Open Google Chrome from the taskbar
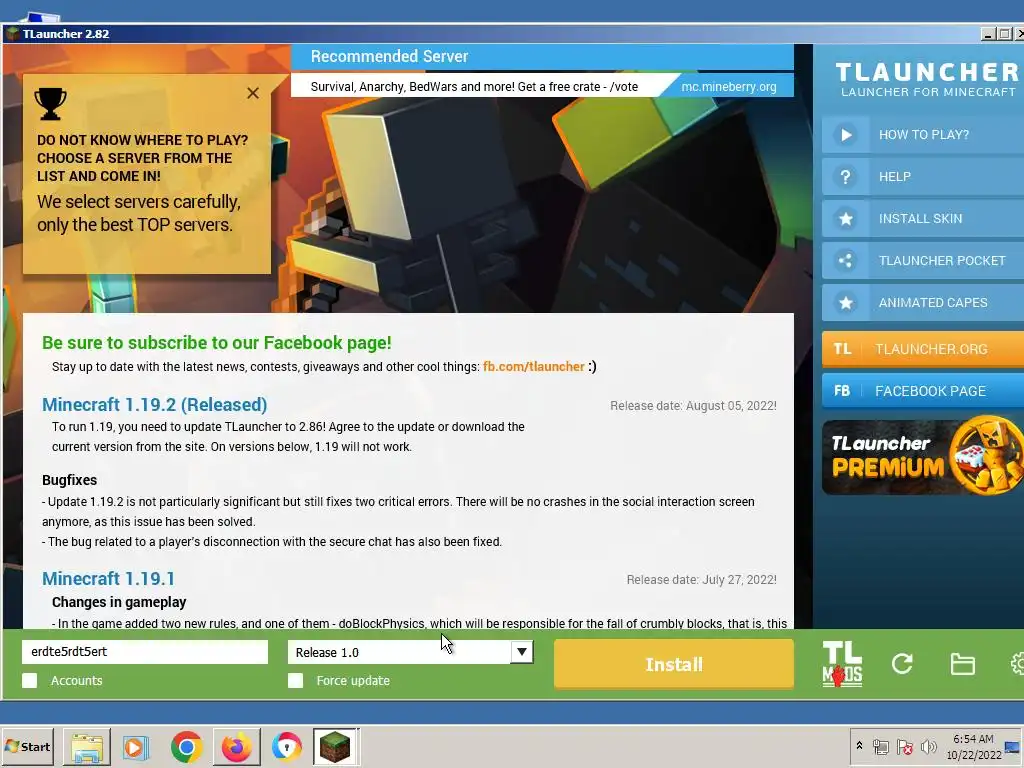1024x768 pixels. click(x=186, y=746)
